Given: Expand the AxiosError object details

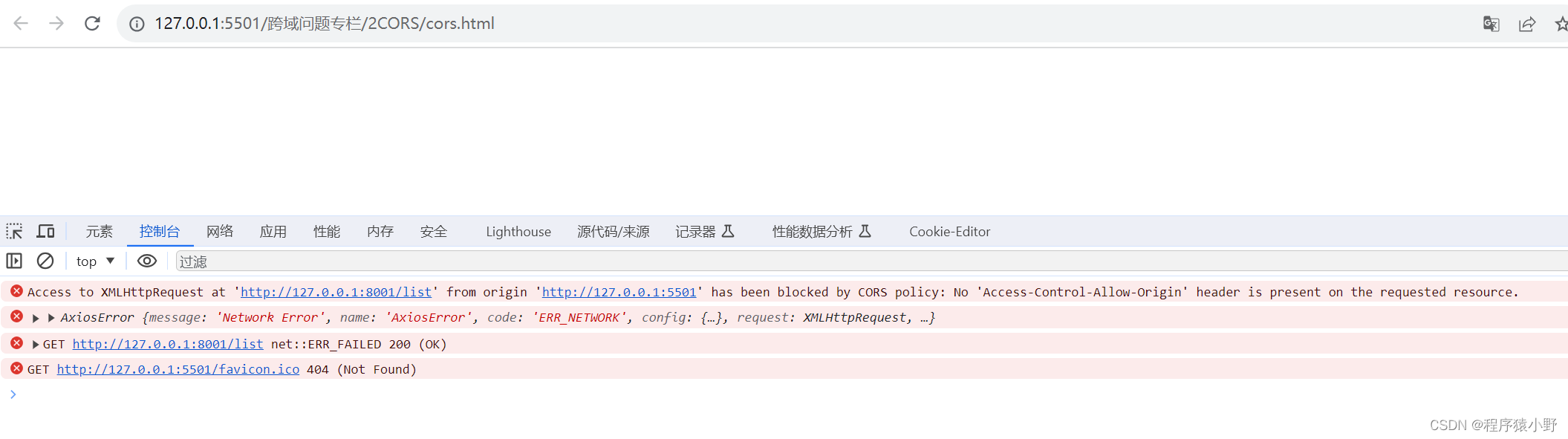Looking at the screenshot, I should (51, 318).
